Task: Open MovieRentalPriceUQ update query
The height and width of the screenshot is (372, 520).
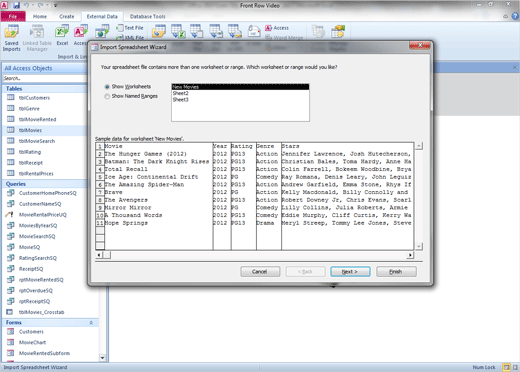Action: point(42,215)
